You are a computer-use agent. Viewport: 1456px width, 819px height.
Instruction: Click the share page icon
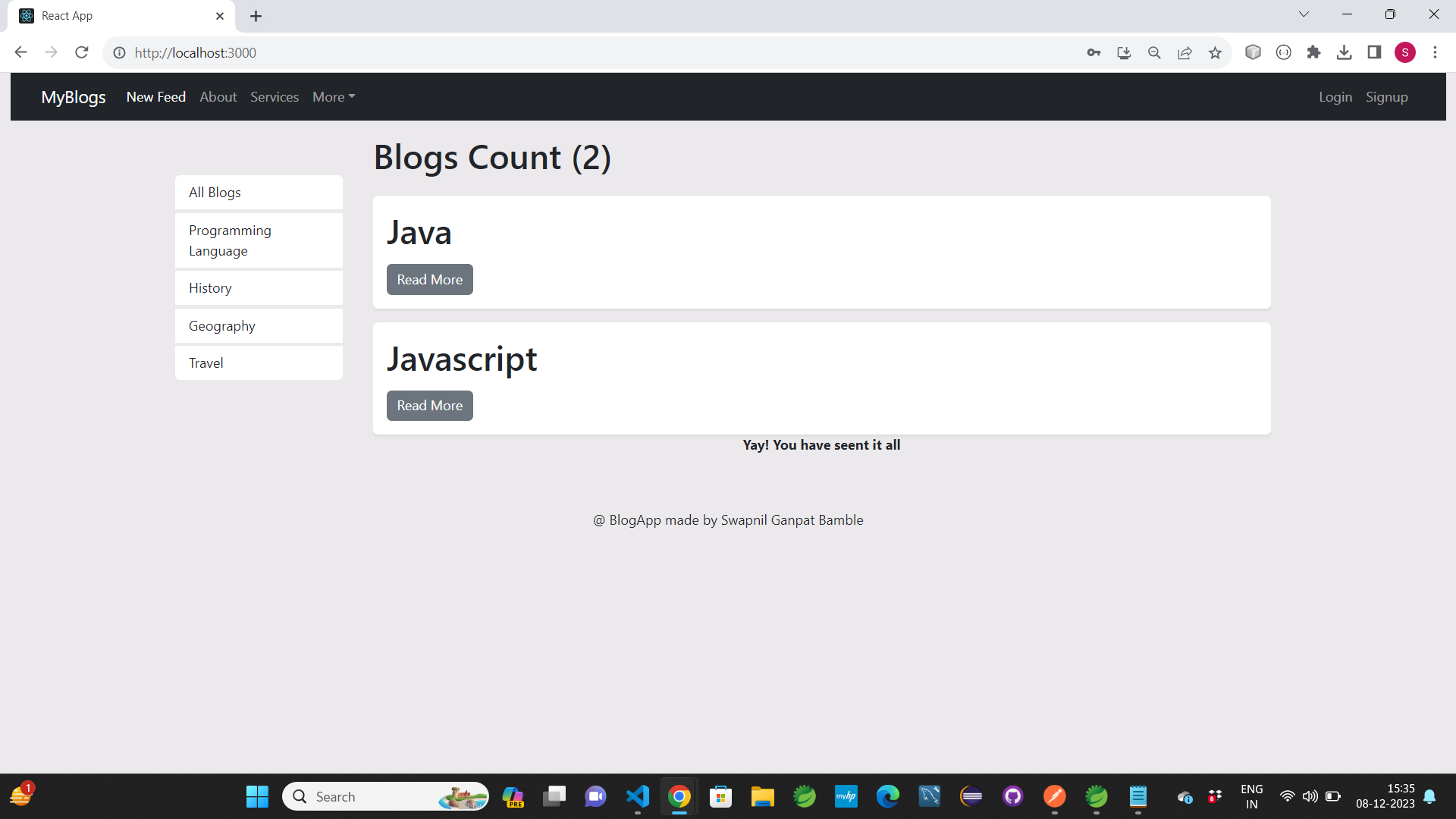[x=1185, y=52]
